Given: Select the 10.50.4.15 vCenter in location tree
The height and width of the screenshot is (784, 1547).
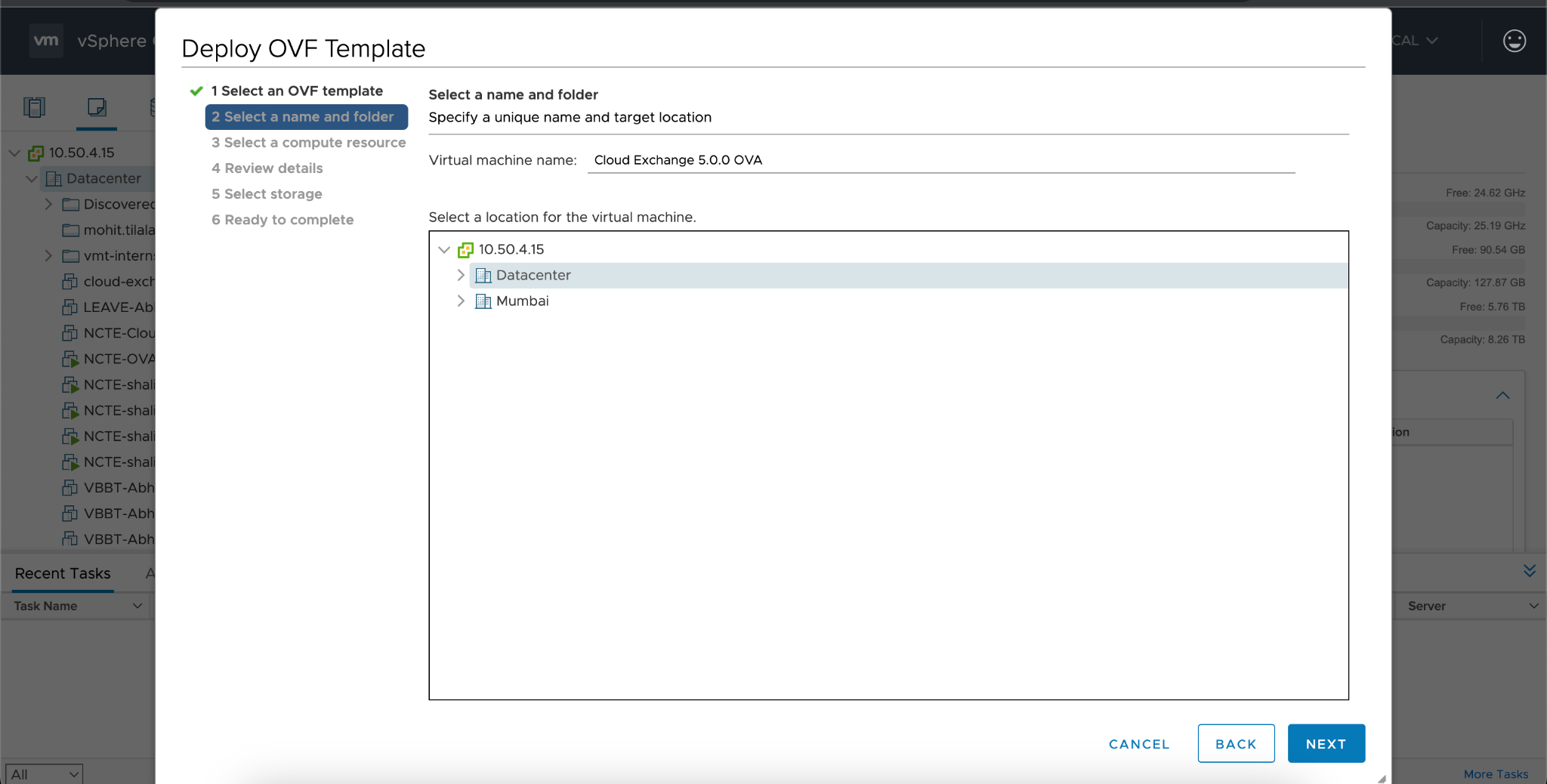Looking at the screenshot, I should [511, 249].
